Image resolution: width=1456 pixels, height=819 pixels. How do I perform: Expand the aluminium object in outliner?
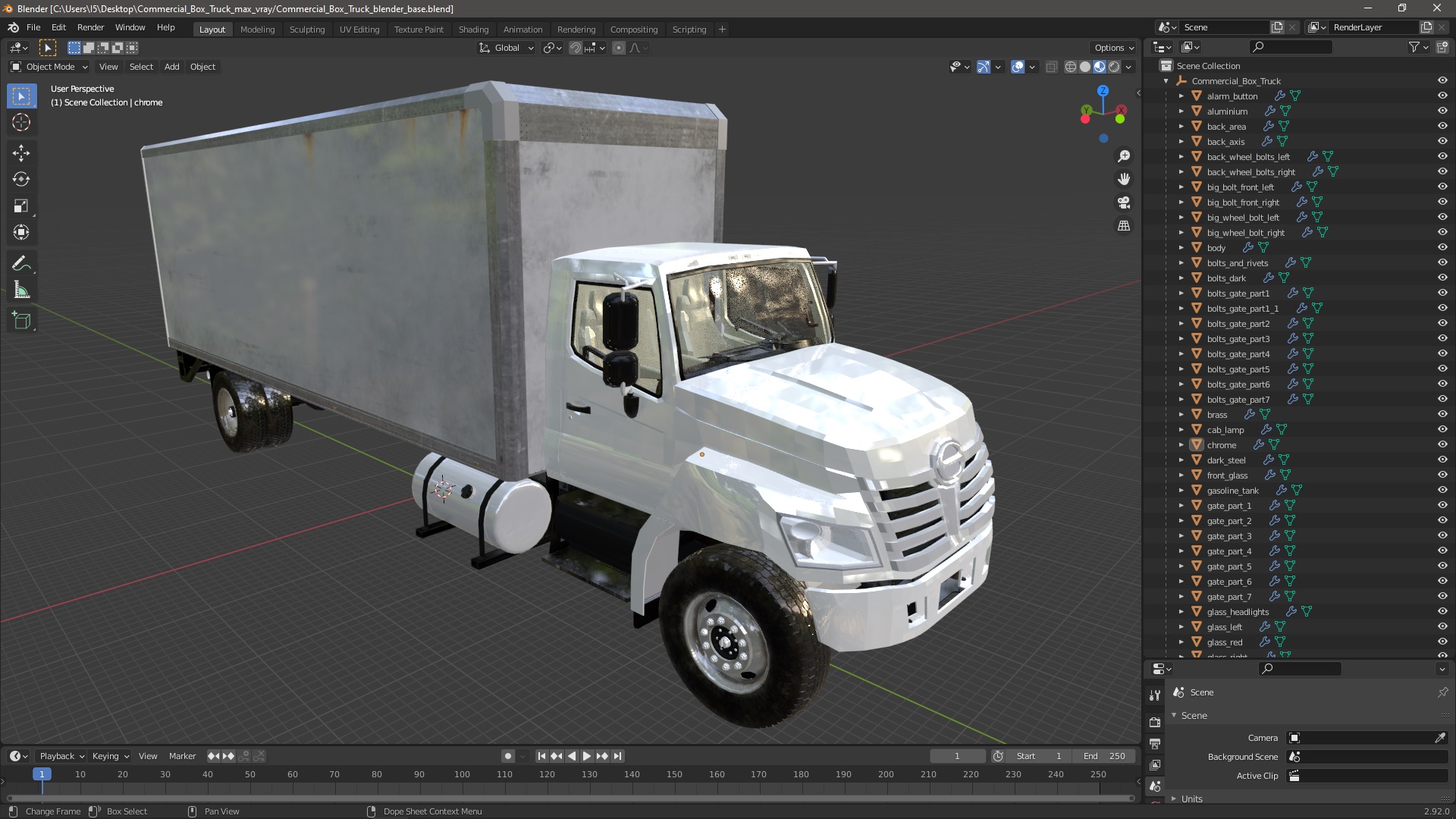(x=1181, y=111)
